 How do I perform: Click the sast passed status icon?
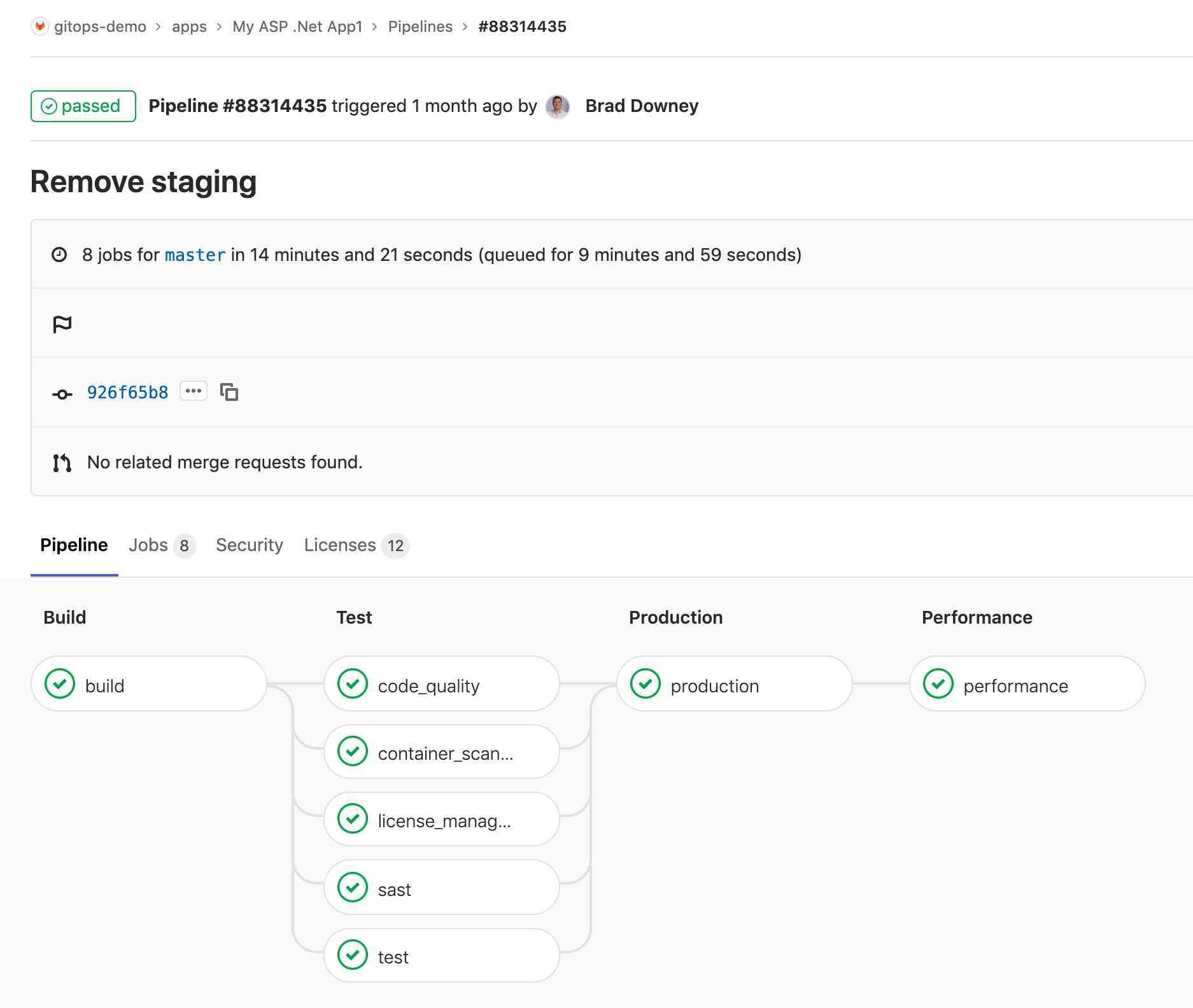coord(353,887)
